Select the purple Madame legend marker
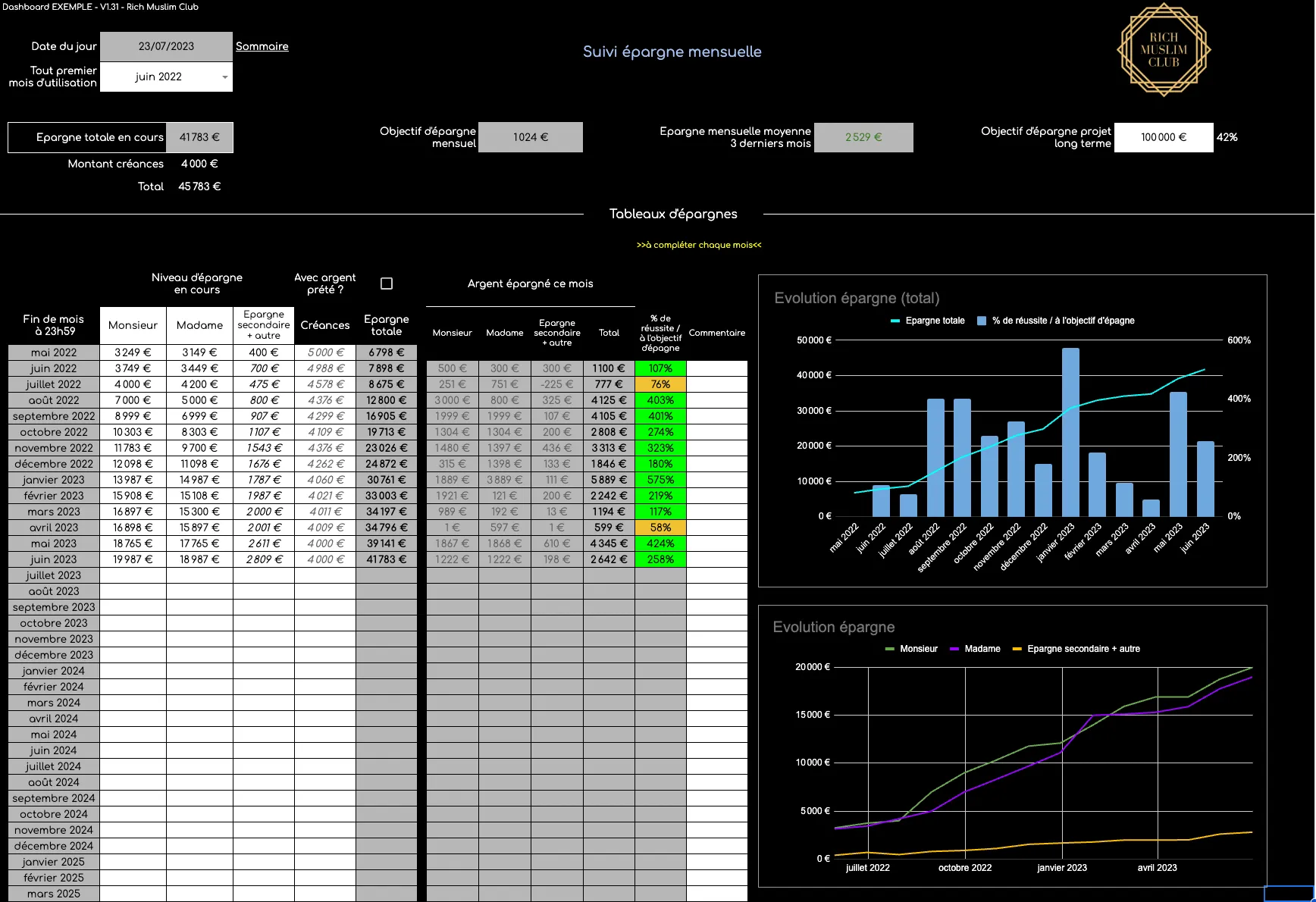This screenshot has height=902, width=1316. click(954, 649)
